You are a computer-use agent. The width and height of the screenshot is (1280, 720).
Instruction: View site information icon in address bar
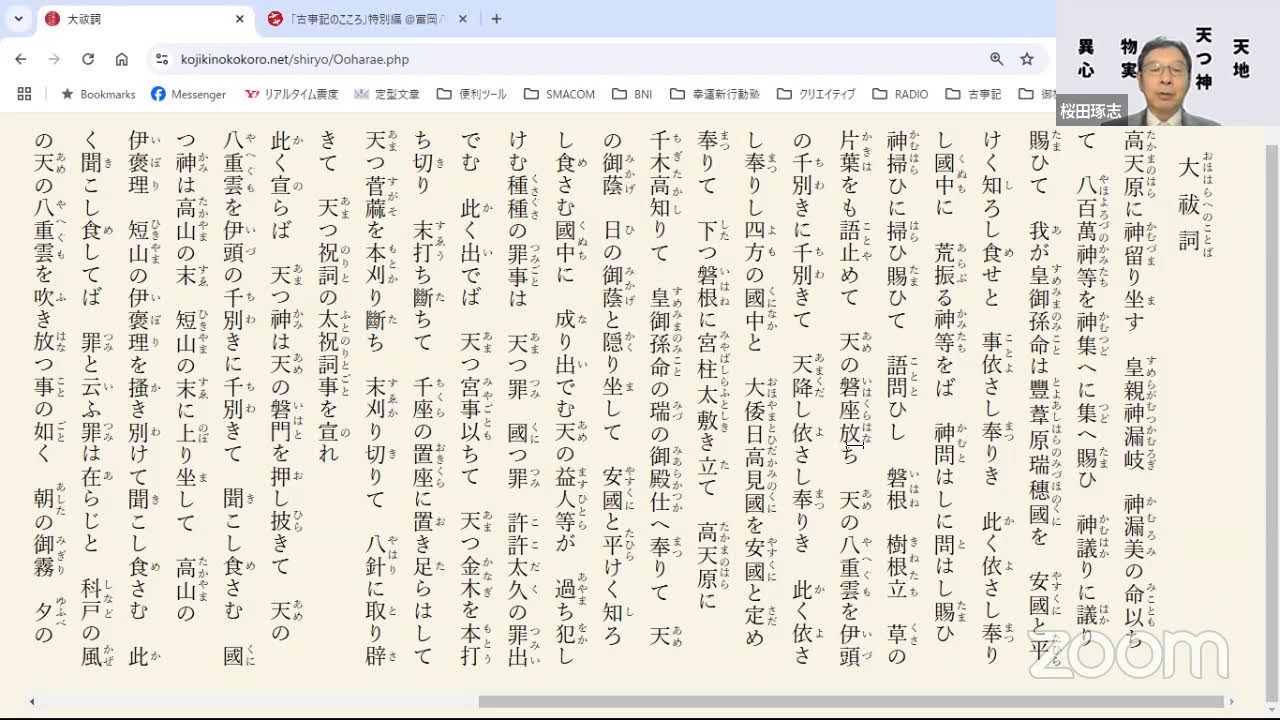tap(163, 59)
